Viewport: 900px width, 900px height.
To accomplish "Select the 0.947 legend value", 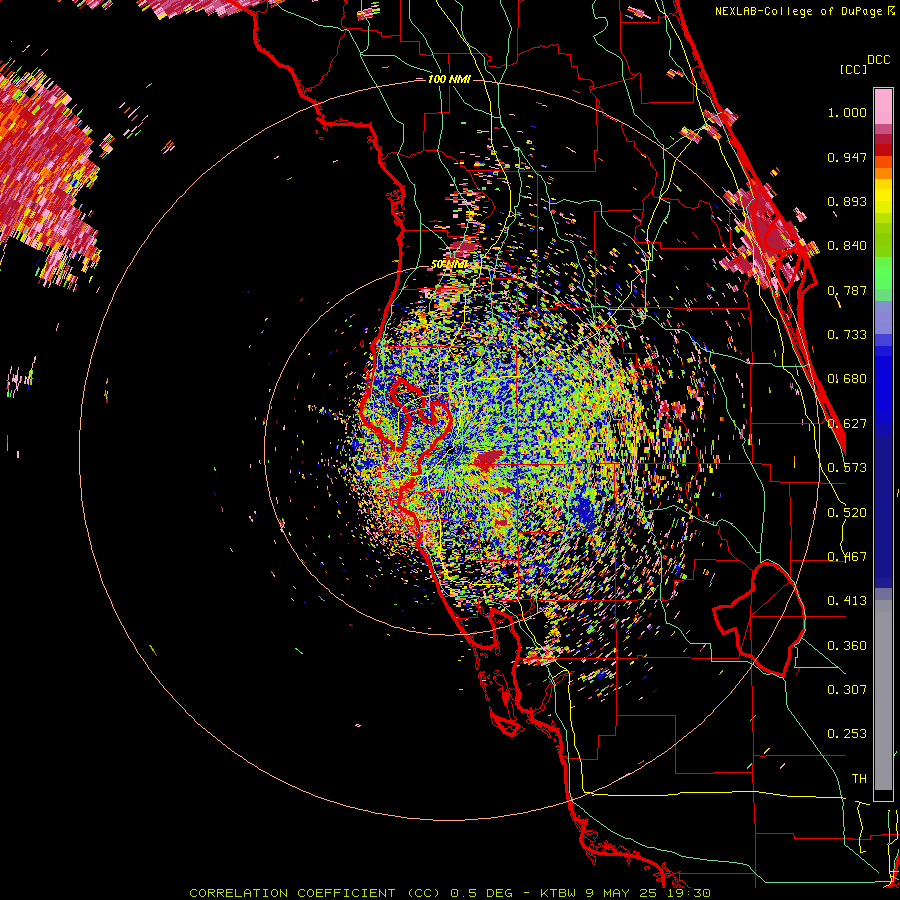I will [x=847, y=157].
